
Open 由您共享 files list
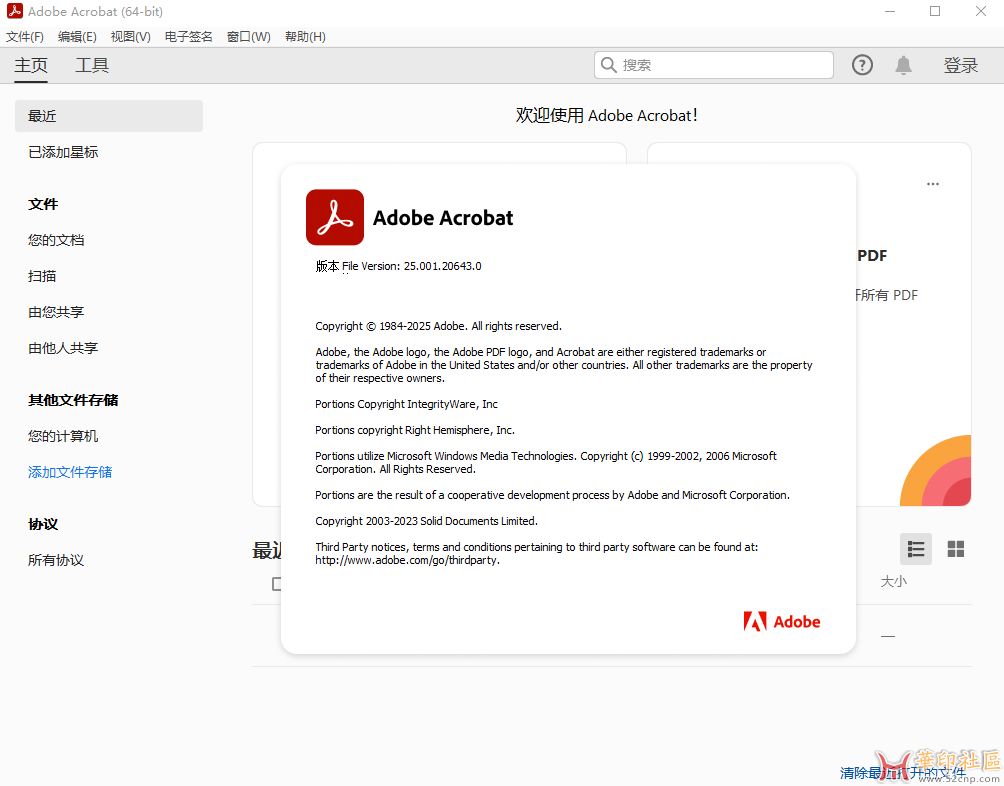click(x=56, y=312)
